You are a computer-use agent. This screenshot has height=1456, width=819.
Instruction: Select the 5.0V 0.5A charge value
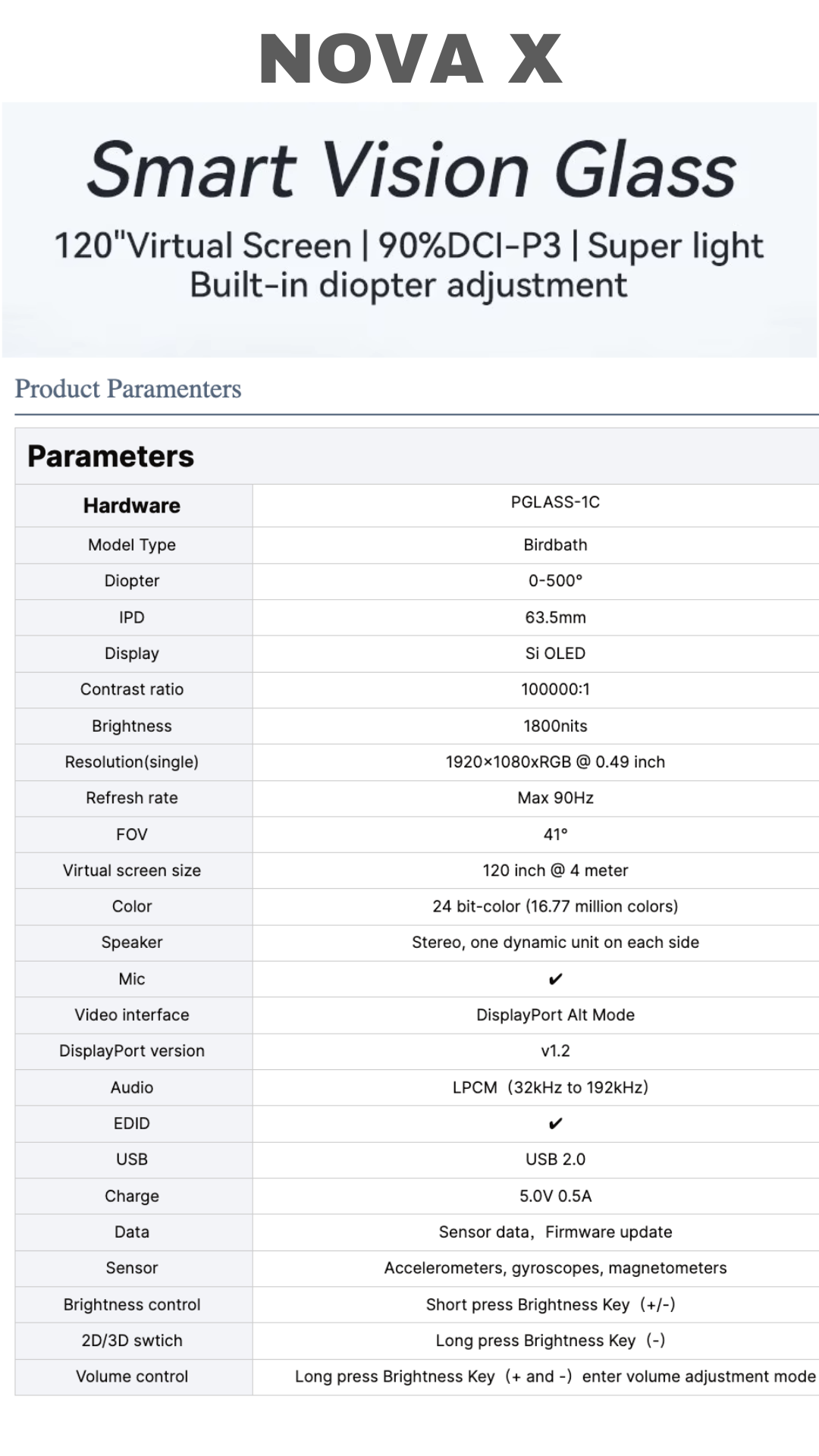pos(555,1196)
